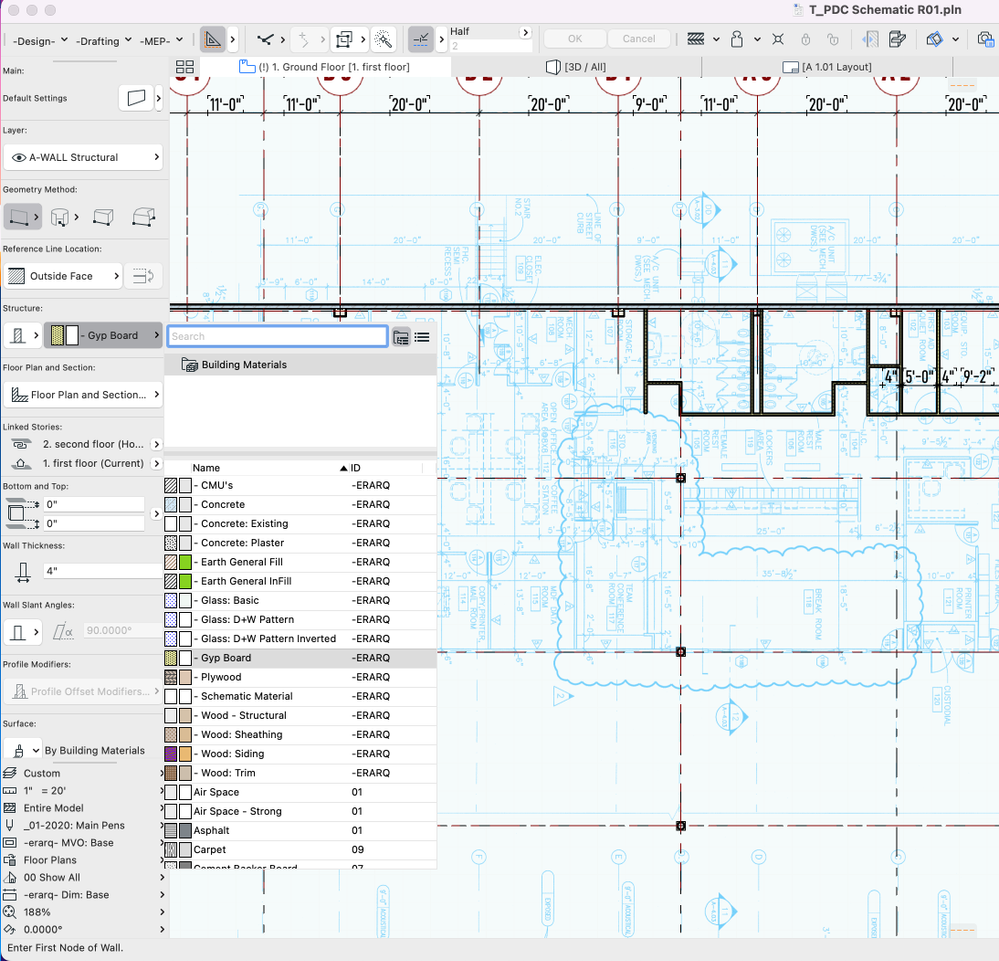Image resolution: width=999 pixels, height=961 pixels.
Task: Click the tab overview grid icon
Action: [x=184, y=67]
